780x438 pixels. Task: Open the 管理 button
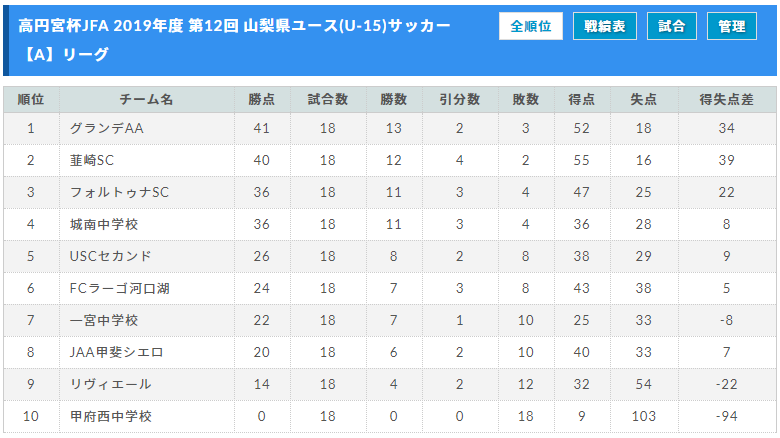tap(731, 27)
